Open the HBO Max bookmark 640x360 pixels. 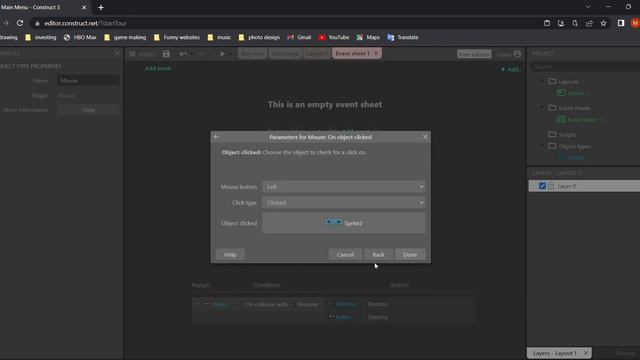click(x=80, y=37)
